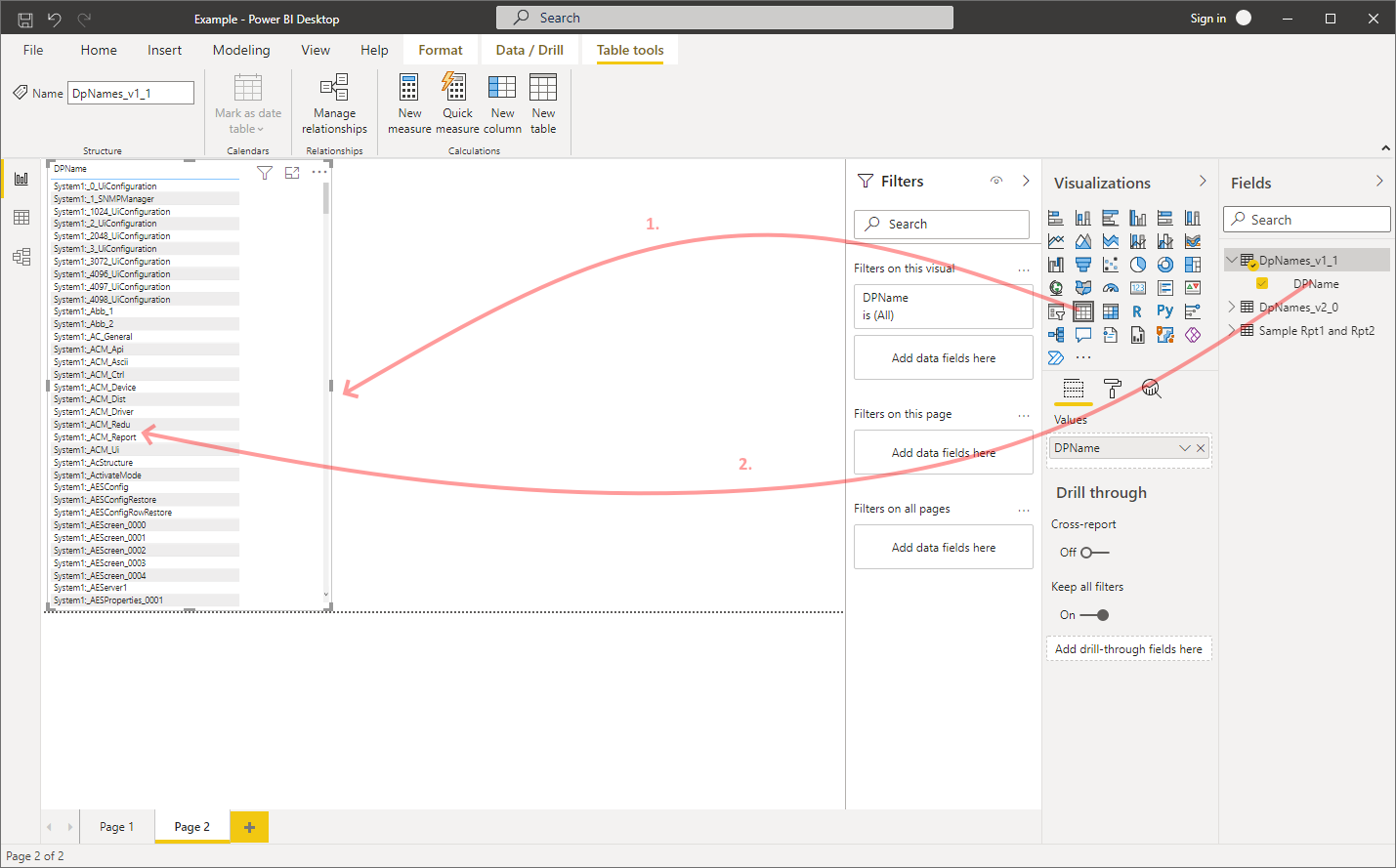This screenshot has height=868, width=1396.
Task: Toggle the DPName field checkbox under DpNames_v1_1
Action: tap(1262, 283)
